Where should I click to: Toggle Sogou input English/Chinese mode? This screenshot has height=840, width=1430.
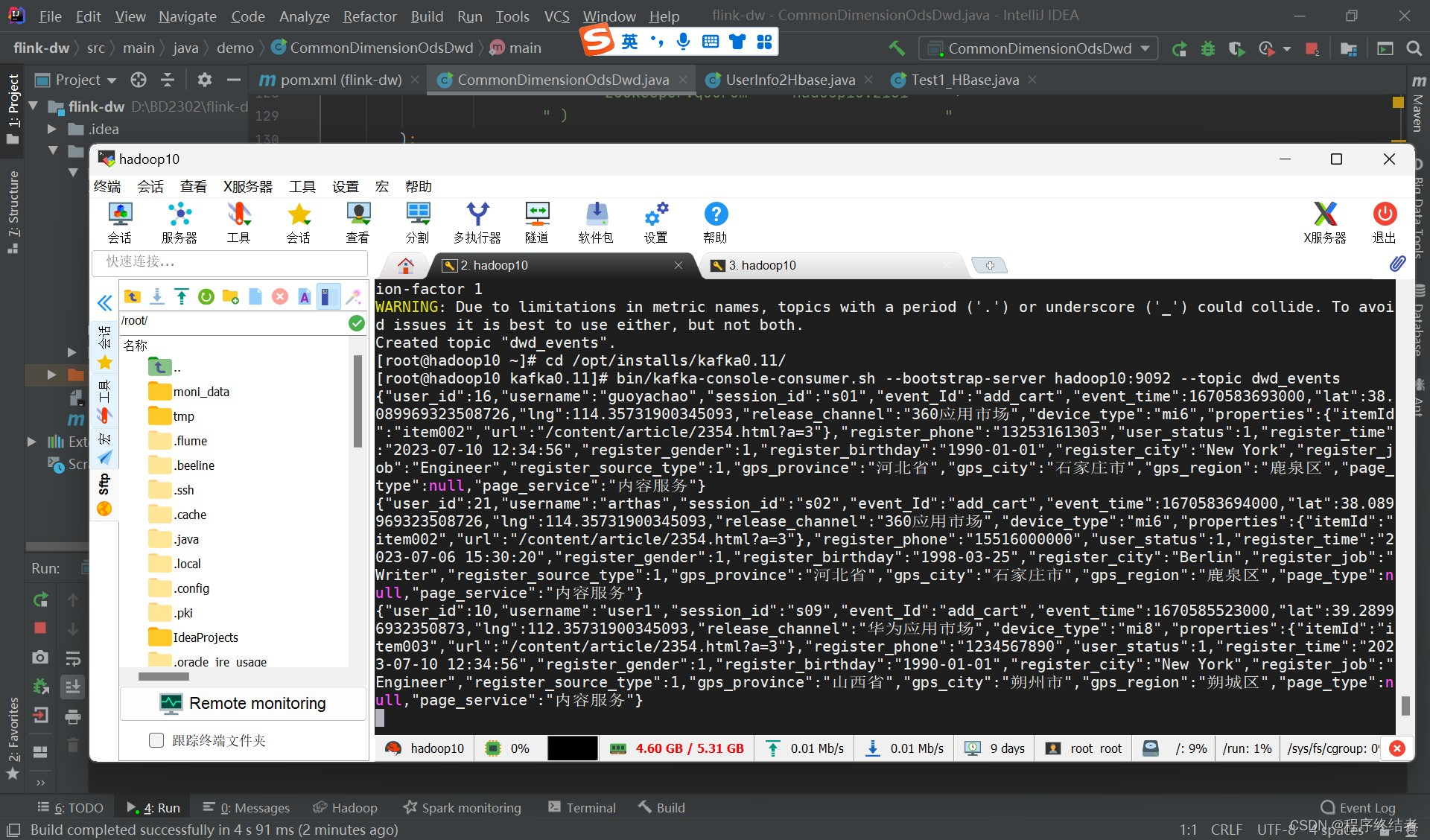click(x=630, y=41)
